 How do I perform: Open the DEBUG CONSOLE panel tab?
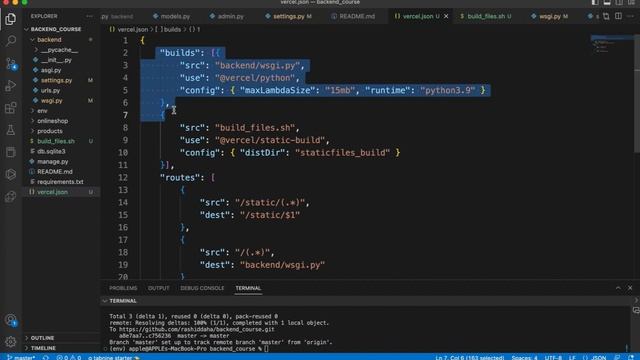[x=202, y=288]
